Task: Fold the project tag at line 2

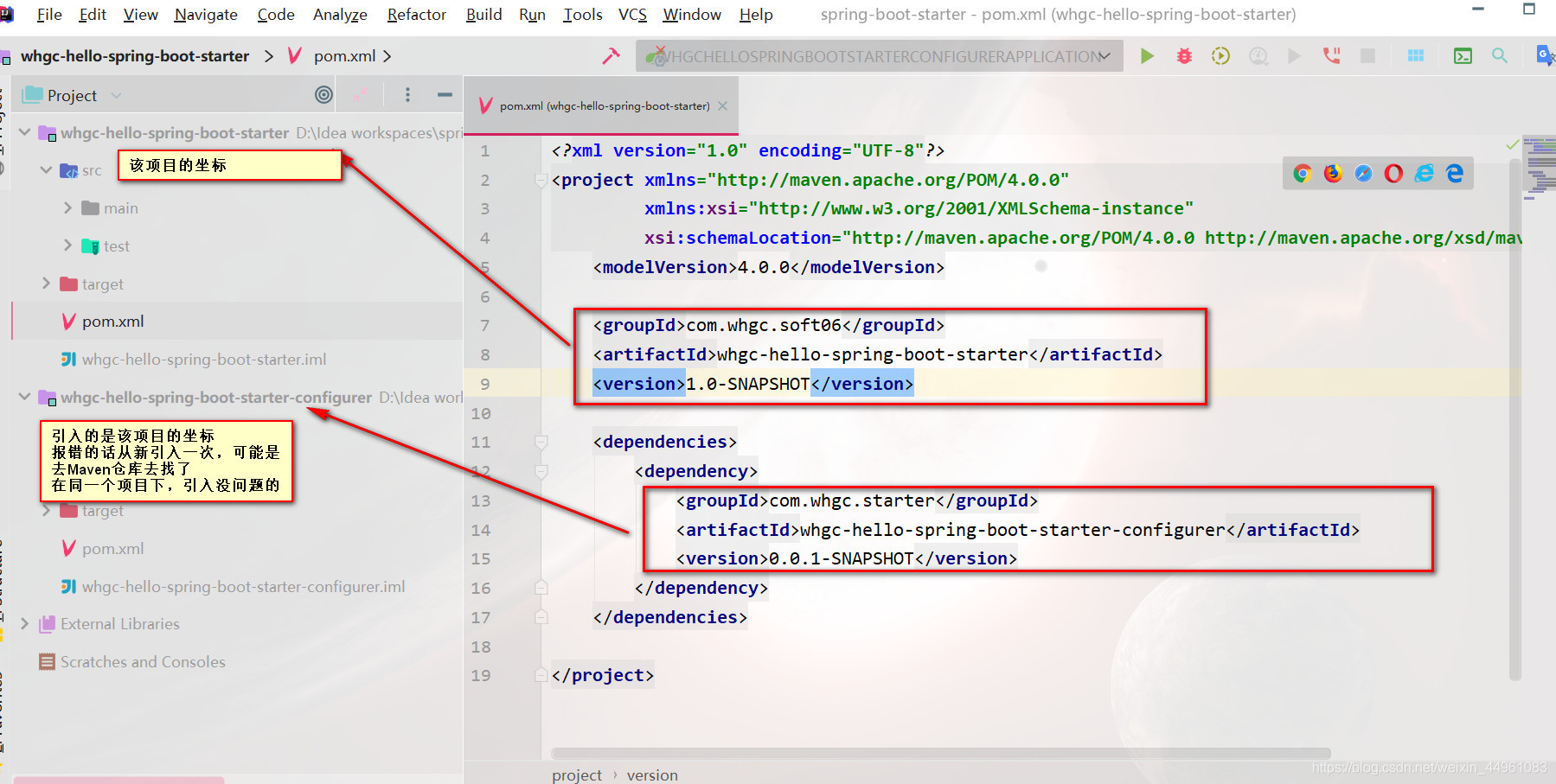Action: (541, 181)
